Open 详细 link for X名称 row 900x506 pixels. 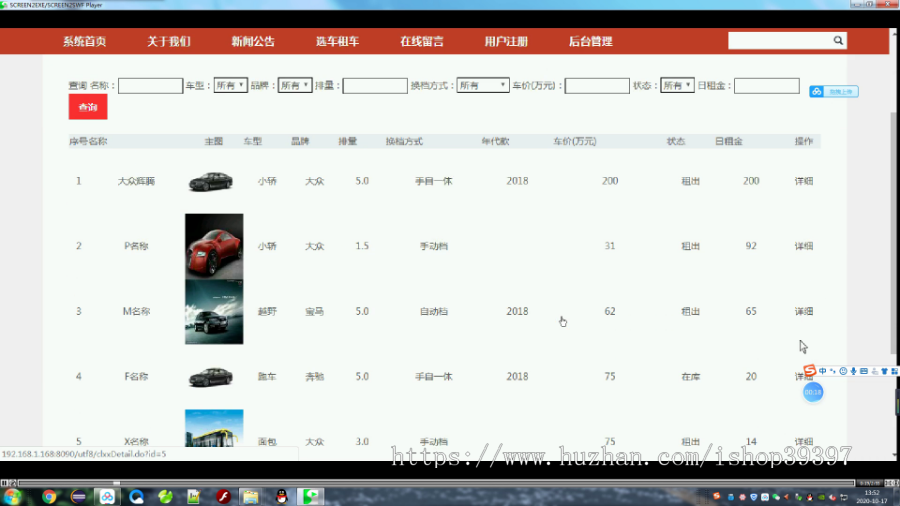click(x=804, y=442)
